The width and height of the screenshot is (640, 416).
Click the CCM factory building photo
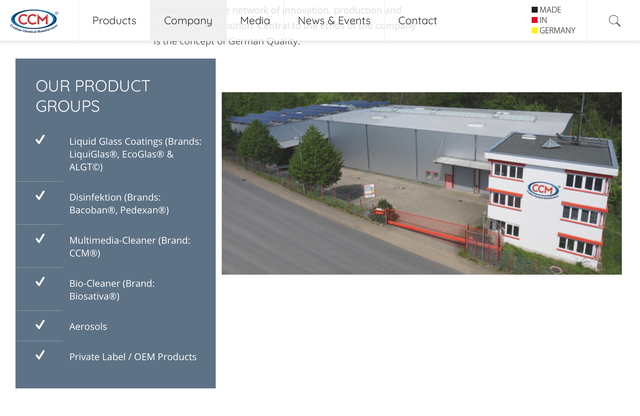(x=422, y=183)
